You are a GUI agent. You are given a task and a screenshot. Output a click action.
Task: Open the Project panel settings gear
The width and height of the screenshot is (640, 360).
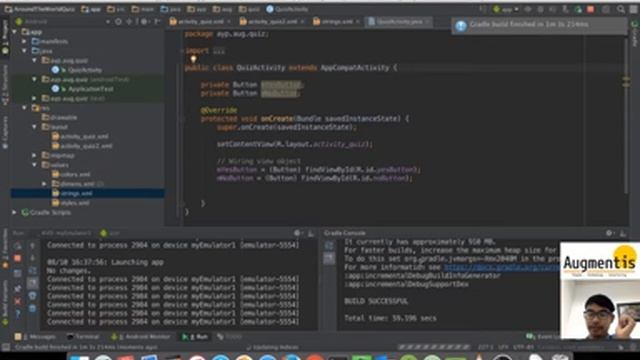tap(144, 21)
